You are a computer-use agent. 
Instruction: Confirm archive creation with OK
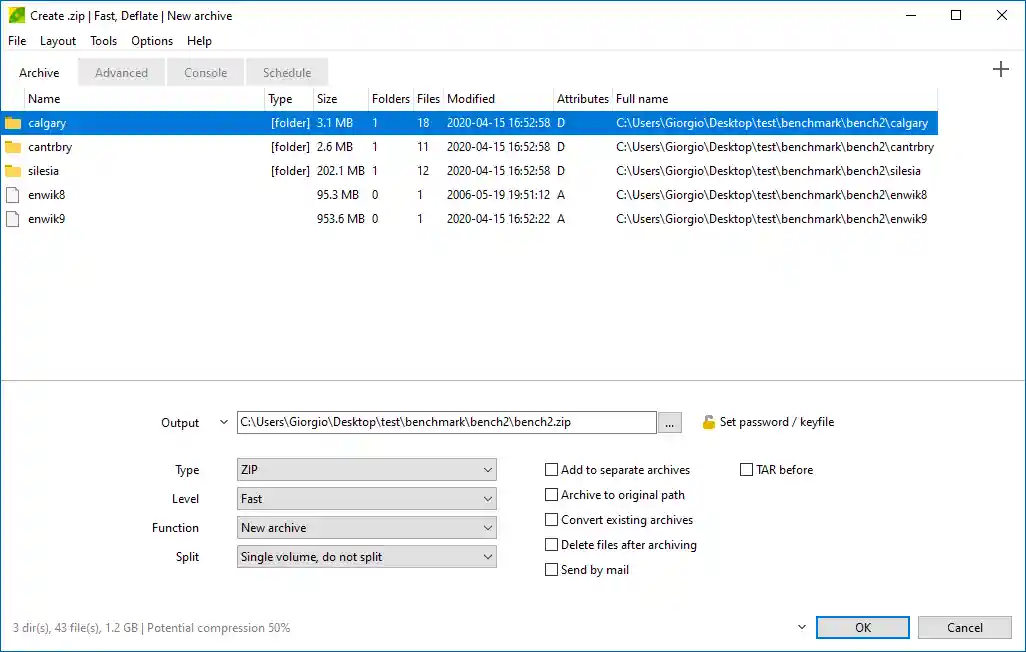pyautogui.click(x=862, y=627)
